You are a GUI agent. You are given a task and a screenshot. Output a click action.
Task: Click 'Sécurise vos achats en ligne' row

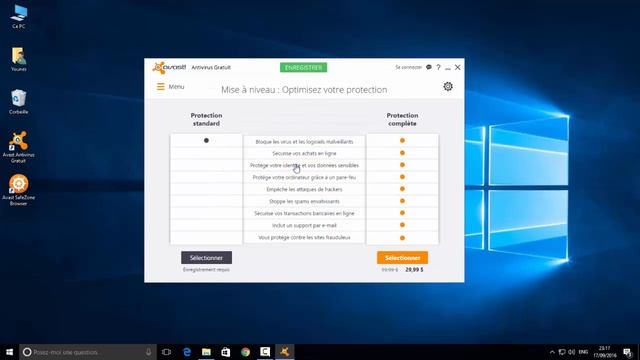point(304,153)
